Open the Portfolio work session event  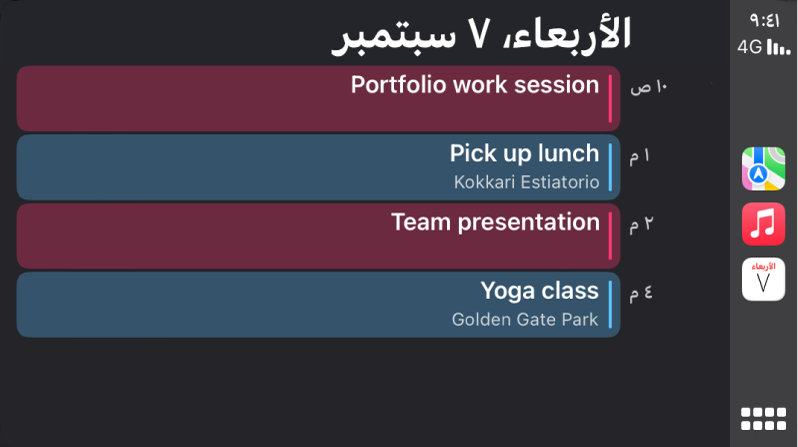pyautogui.click(x=318, y=98)
